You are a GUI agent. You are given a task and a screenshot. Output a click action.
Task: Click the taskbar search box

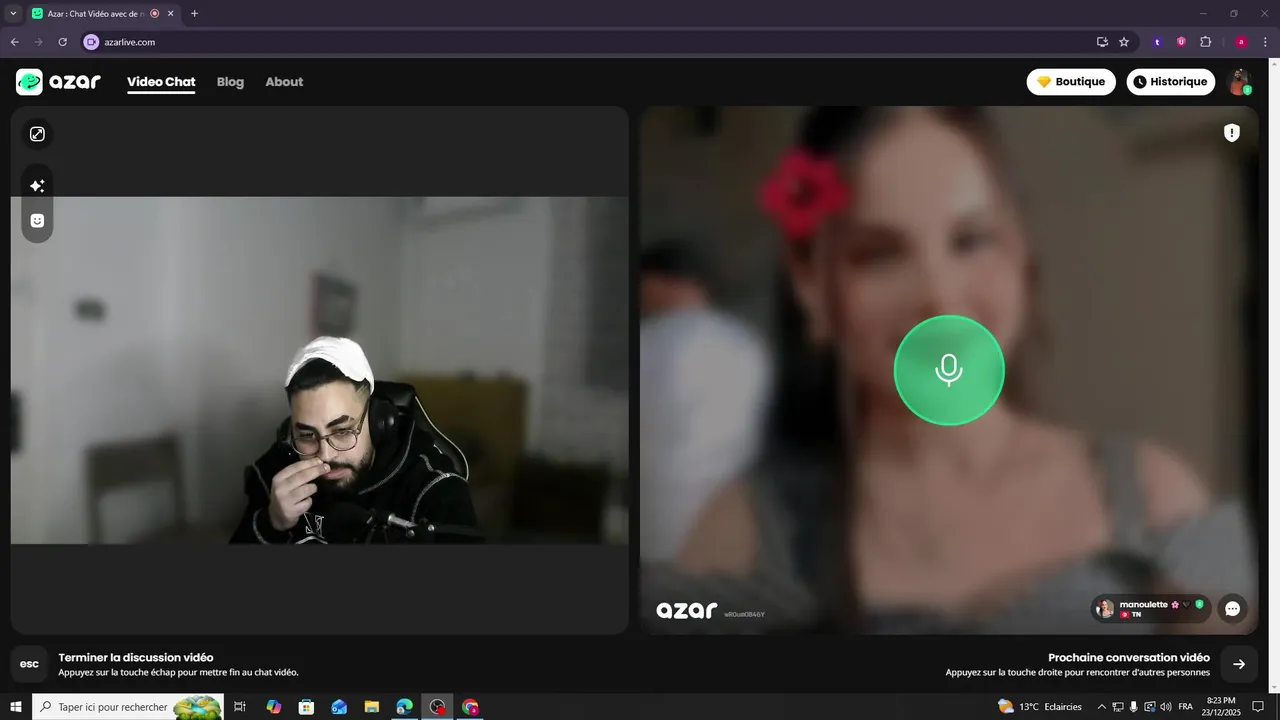pyautogui.click(x=128, y=707)
